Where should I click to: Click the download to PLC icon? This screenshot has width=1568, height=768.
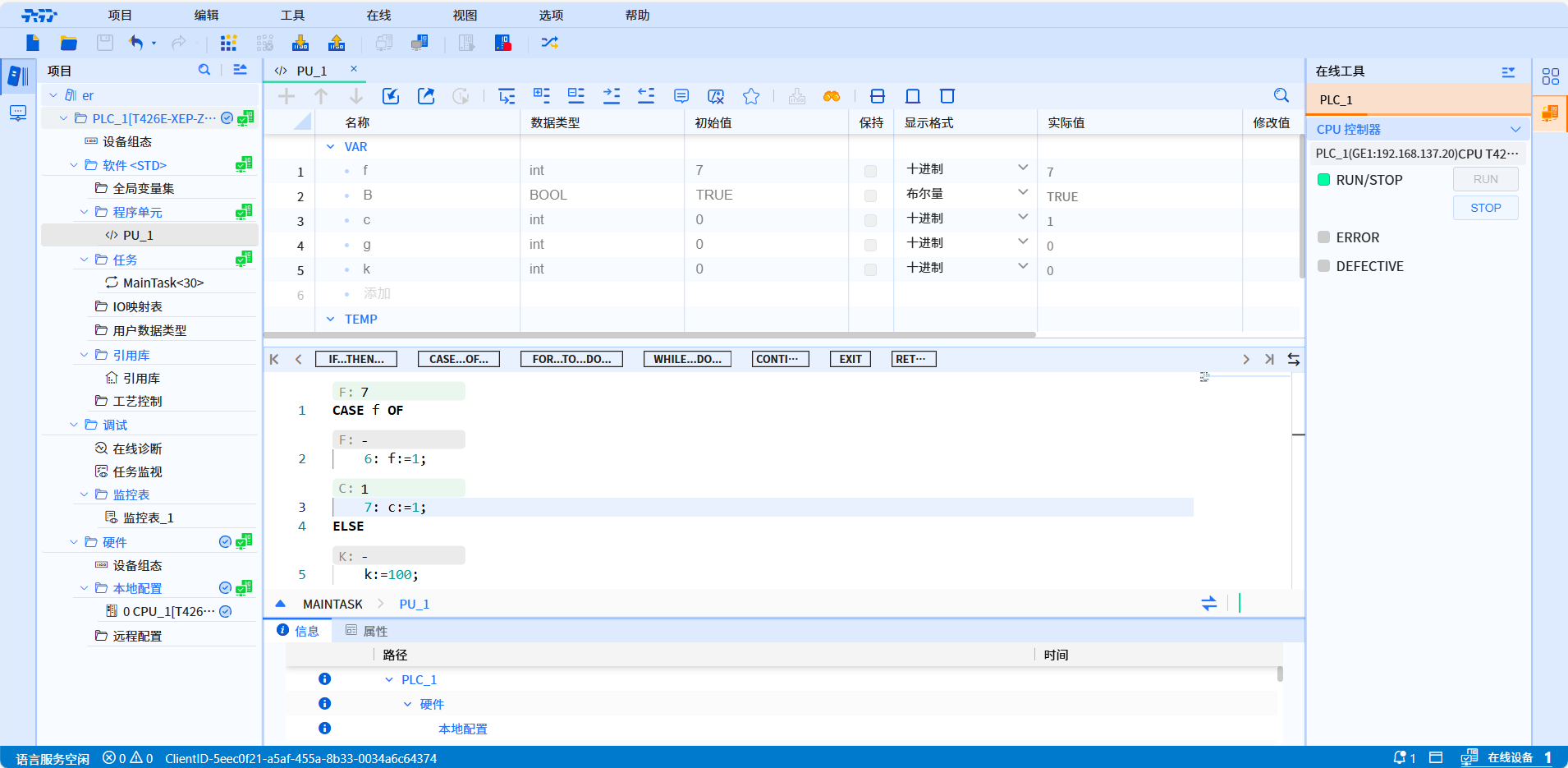coord(300,43)
